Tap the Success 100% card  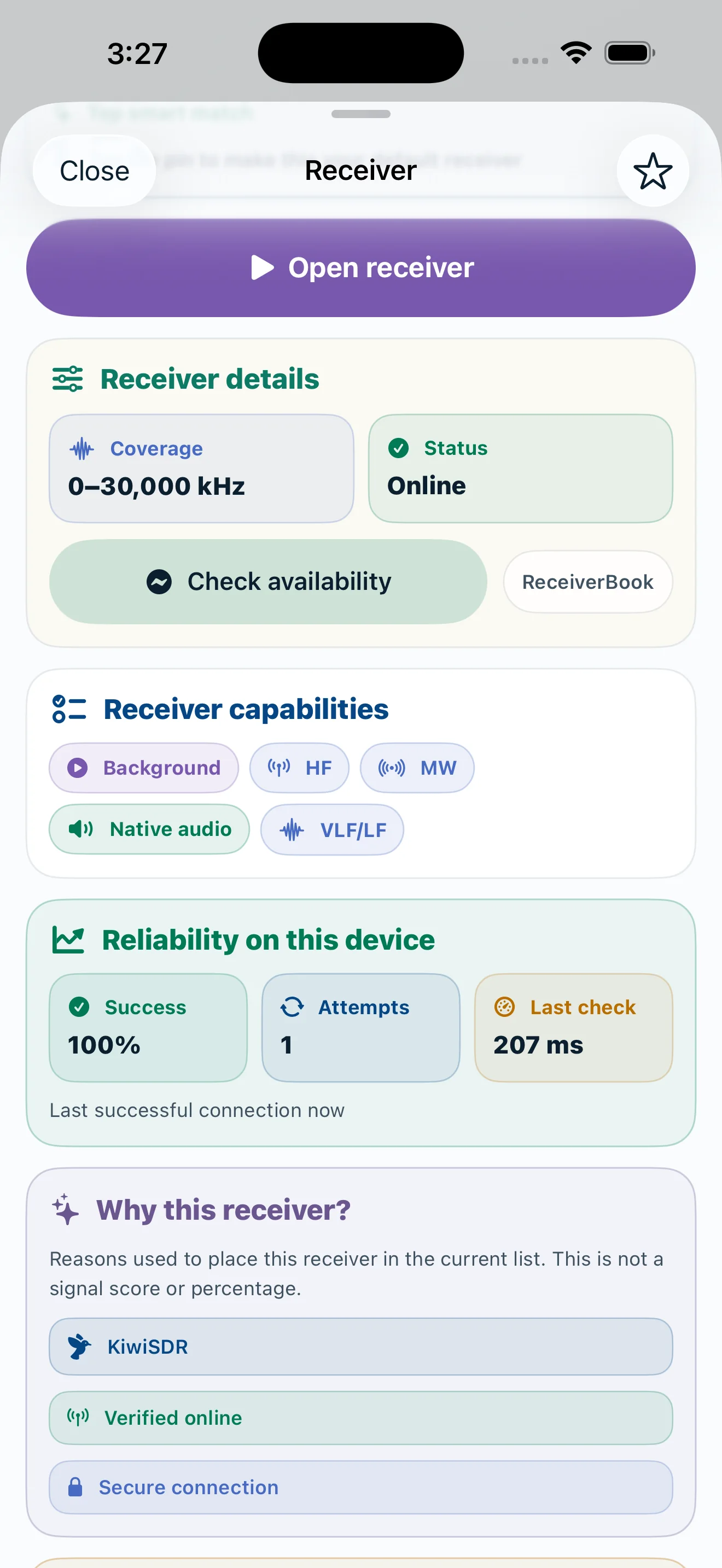click(148, 1027)
